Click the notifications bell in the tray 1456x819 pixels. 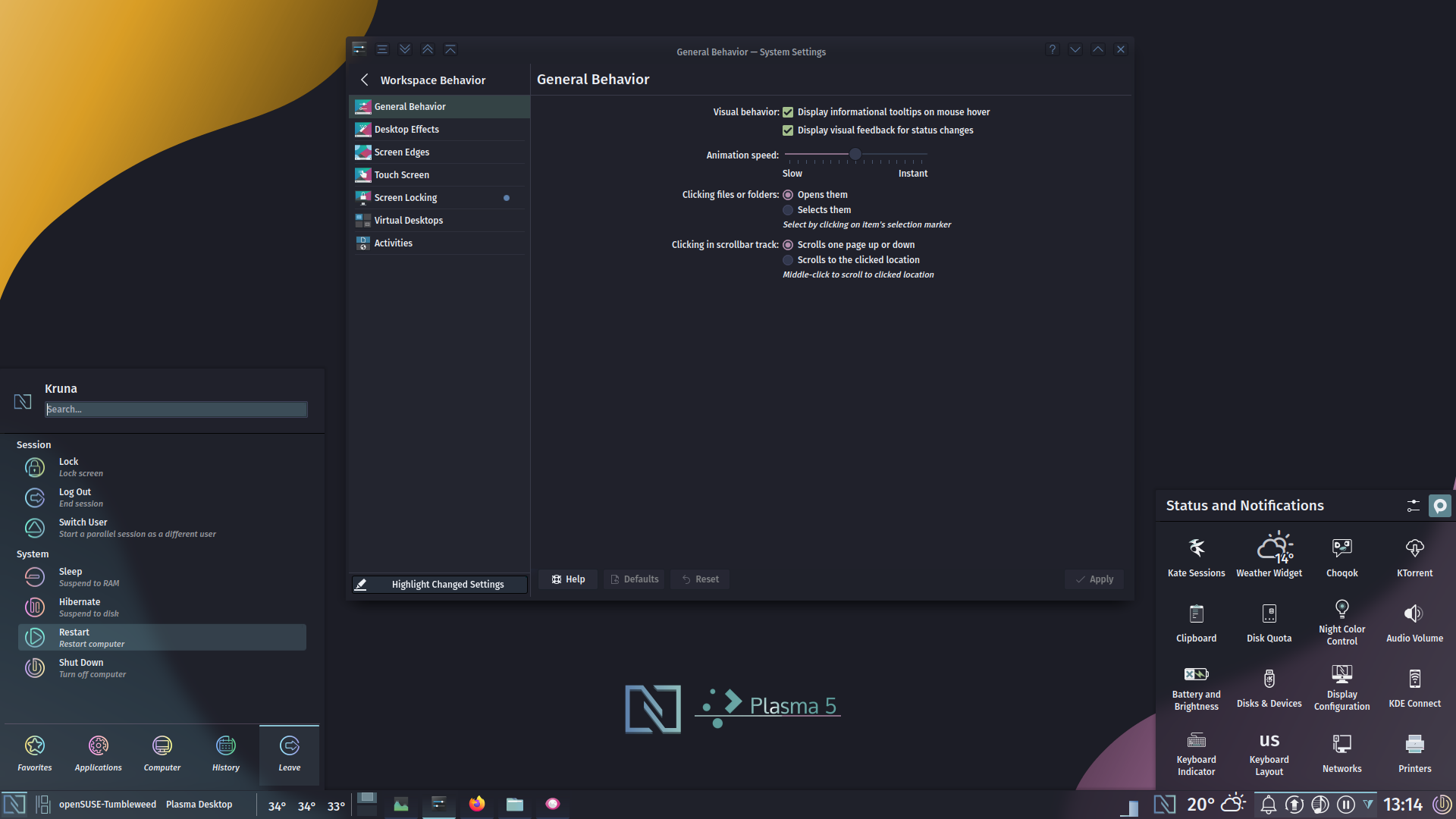[x=1268, y=805]
